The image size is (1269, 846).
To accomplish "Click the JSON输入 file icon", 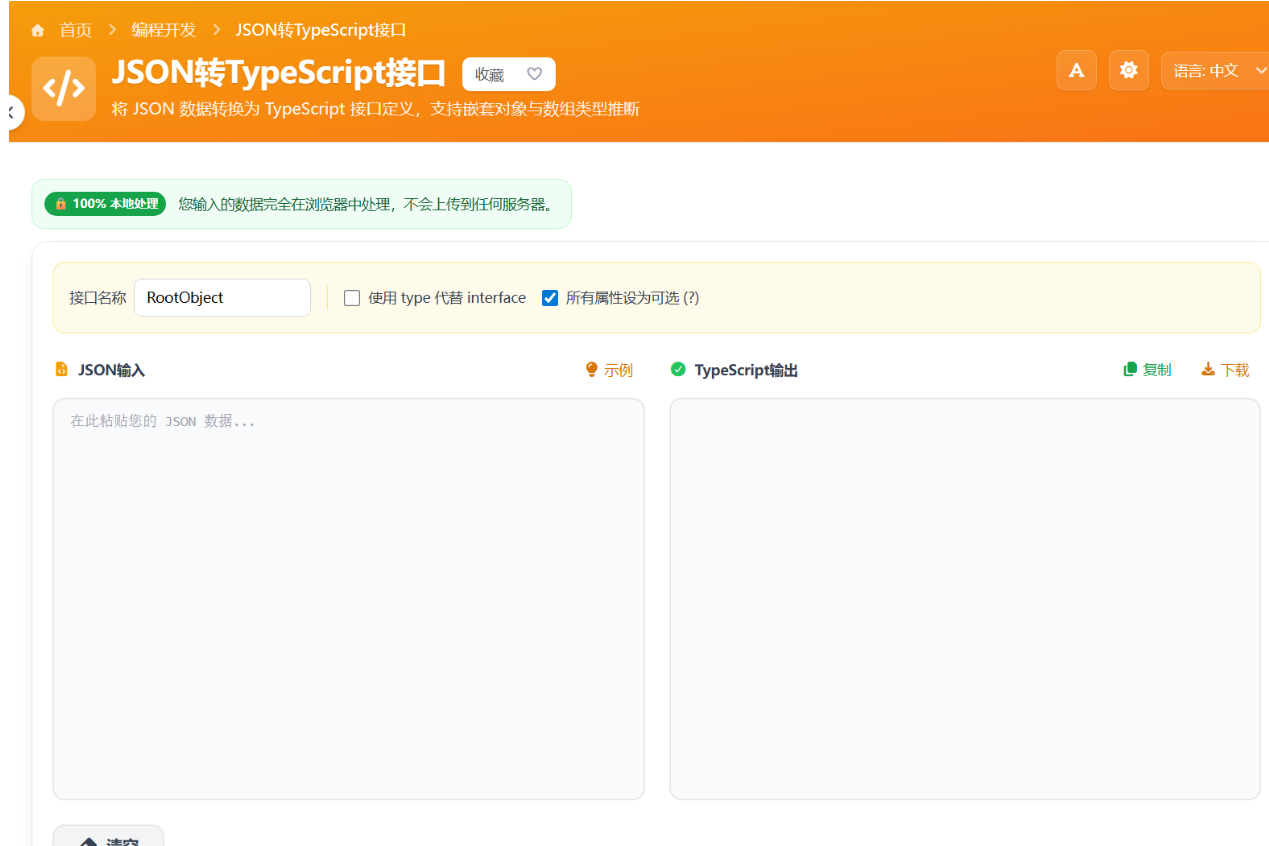I will pyautogui.click(x=61, y=370).
